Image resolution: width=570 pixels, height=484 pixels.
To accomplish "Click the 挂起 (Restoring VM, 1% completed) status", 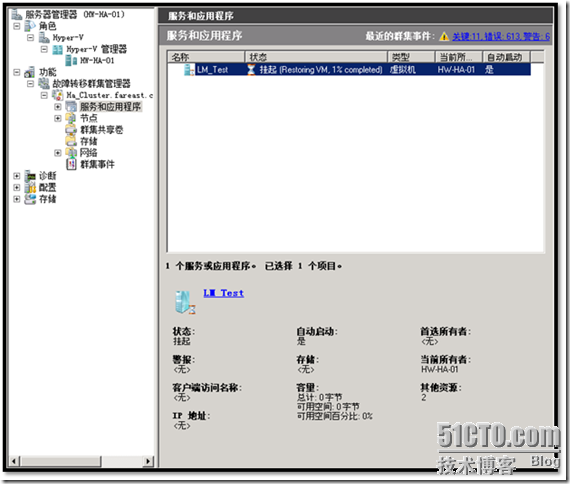I will (x=321, y=69).
